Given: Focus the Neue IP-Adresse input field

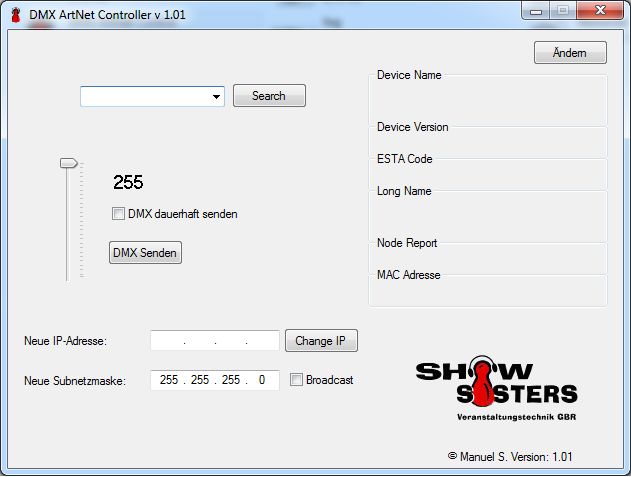Looking at the screenshot, I should [x=214, y=341].
